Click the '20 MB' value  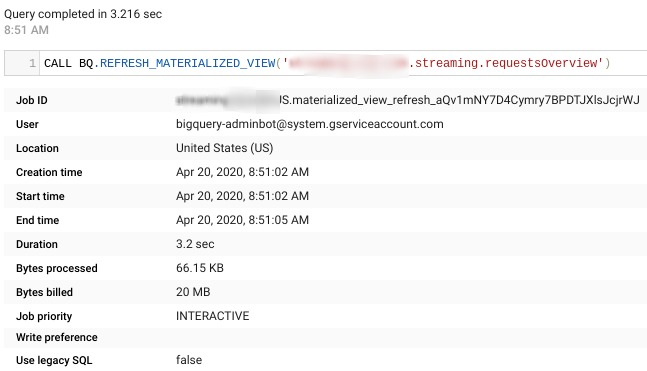point(193,292)
